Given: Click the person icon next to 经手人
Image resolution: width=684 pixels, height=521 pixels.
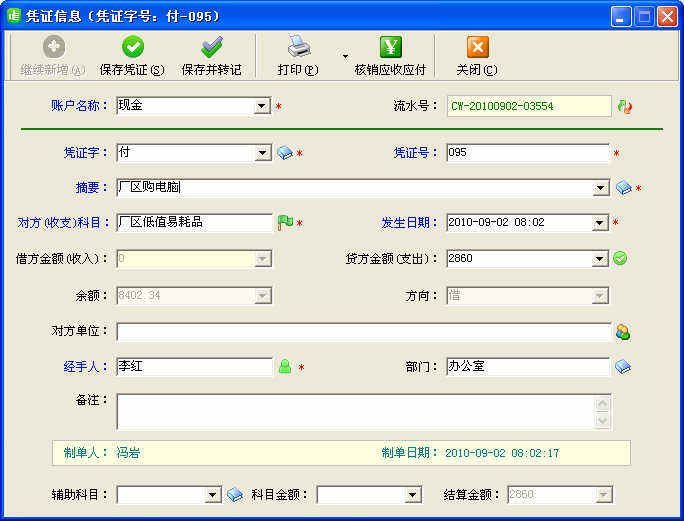Looking at the screenshot, I should [x=285, y=367].
